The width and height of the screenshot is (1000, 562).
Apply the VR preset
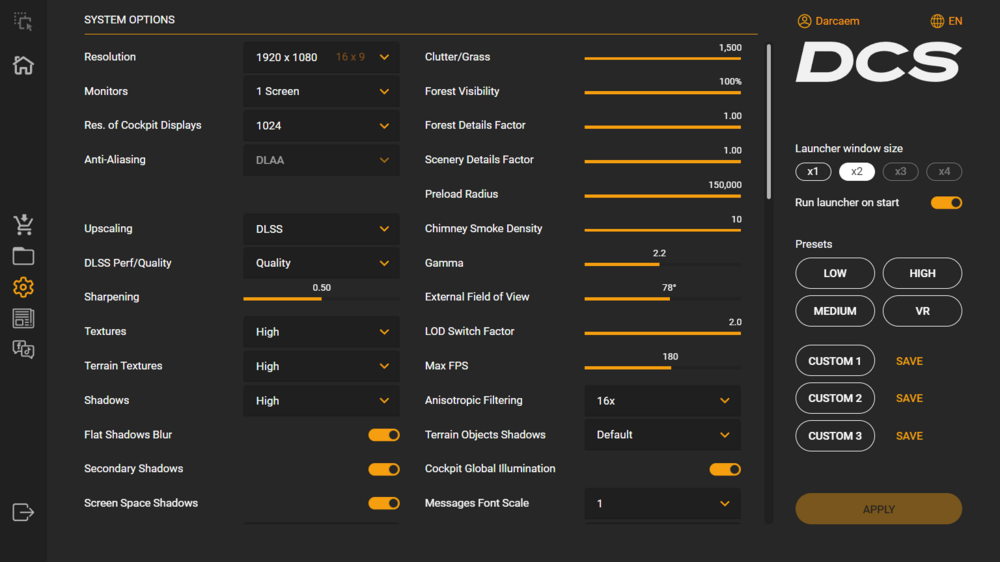(922, 311)
